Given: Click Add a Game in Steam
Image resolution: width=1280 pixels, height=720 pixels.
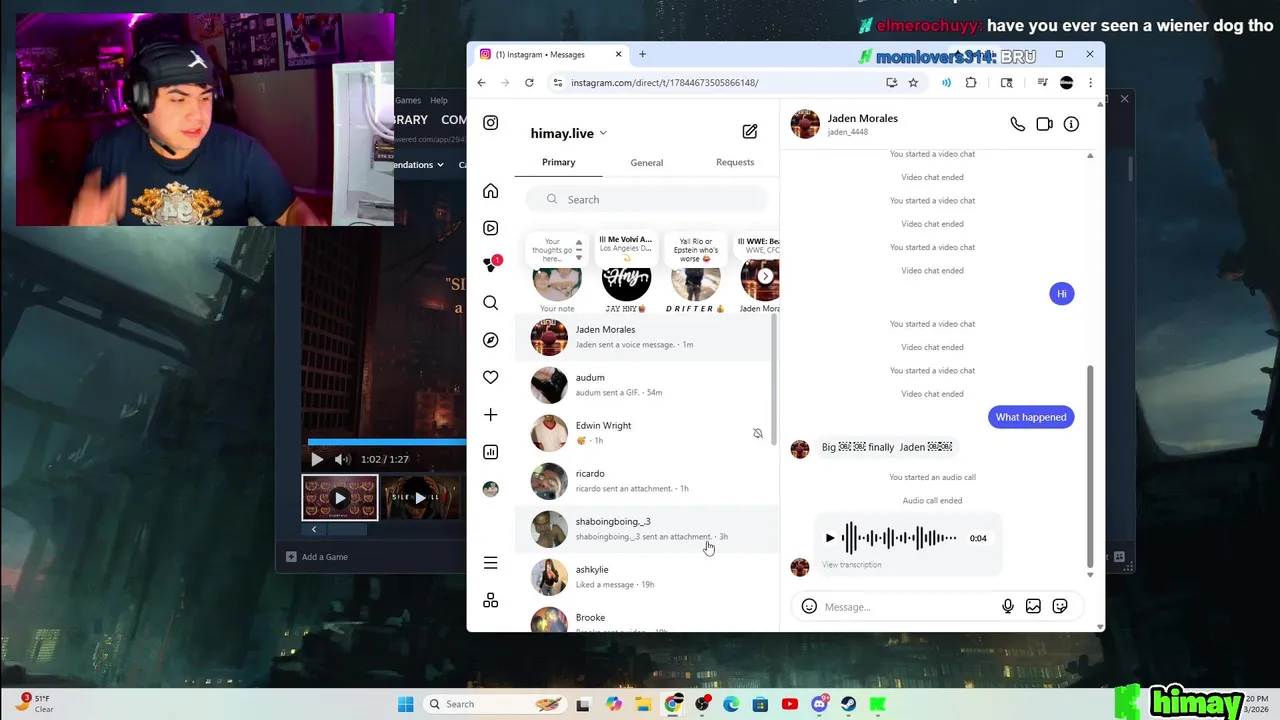Looking at the screenshot, I should pos(317,557).
